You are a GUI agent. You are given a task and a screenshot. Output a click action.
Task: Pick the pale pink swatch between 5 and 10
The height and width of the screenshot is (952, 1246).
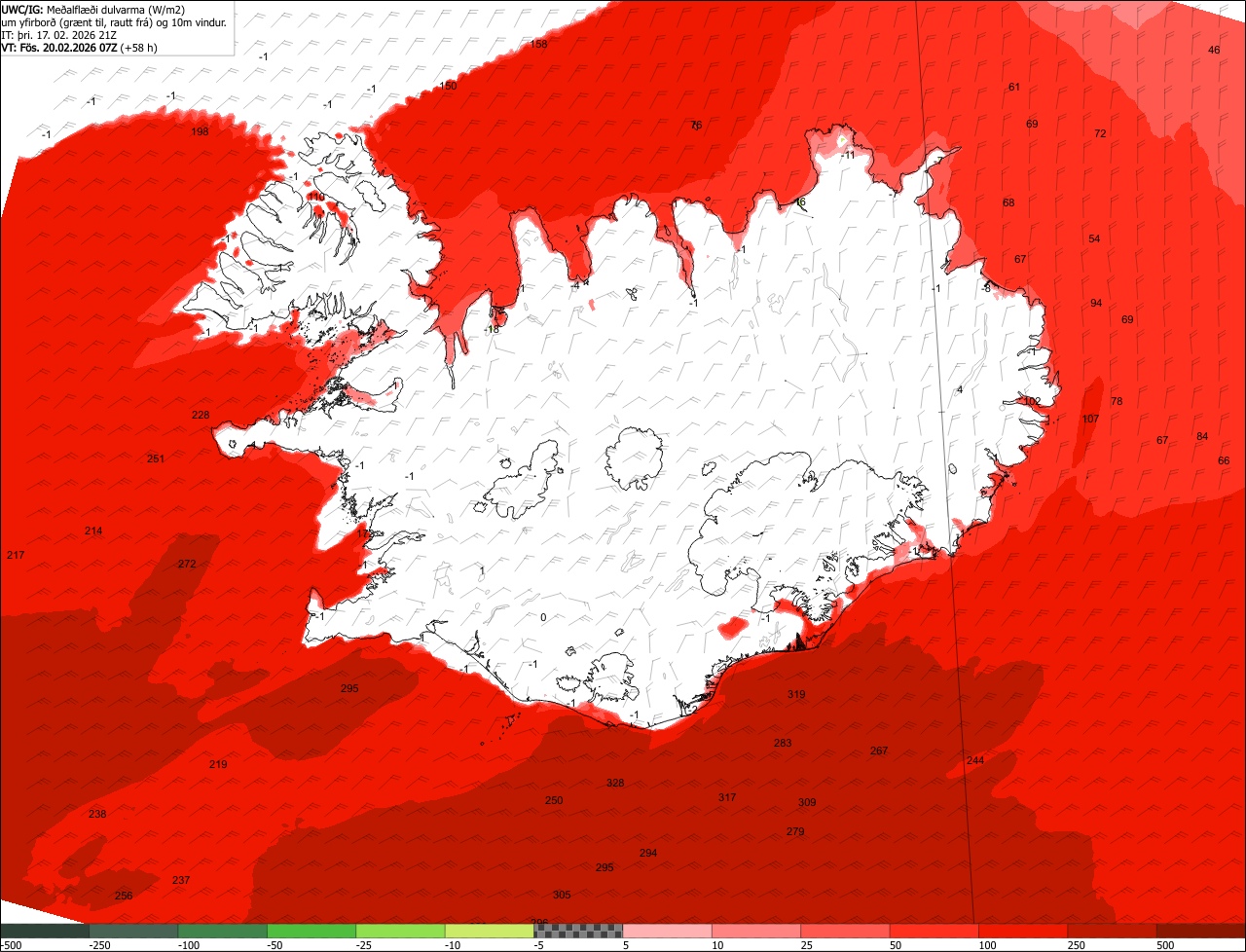[x=667, y=931]
